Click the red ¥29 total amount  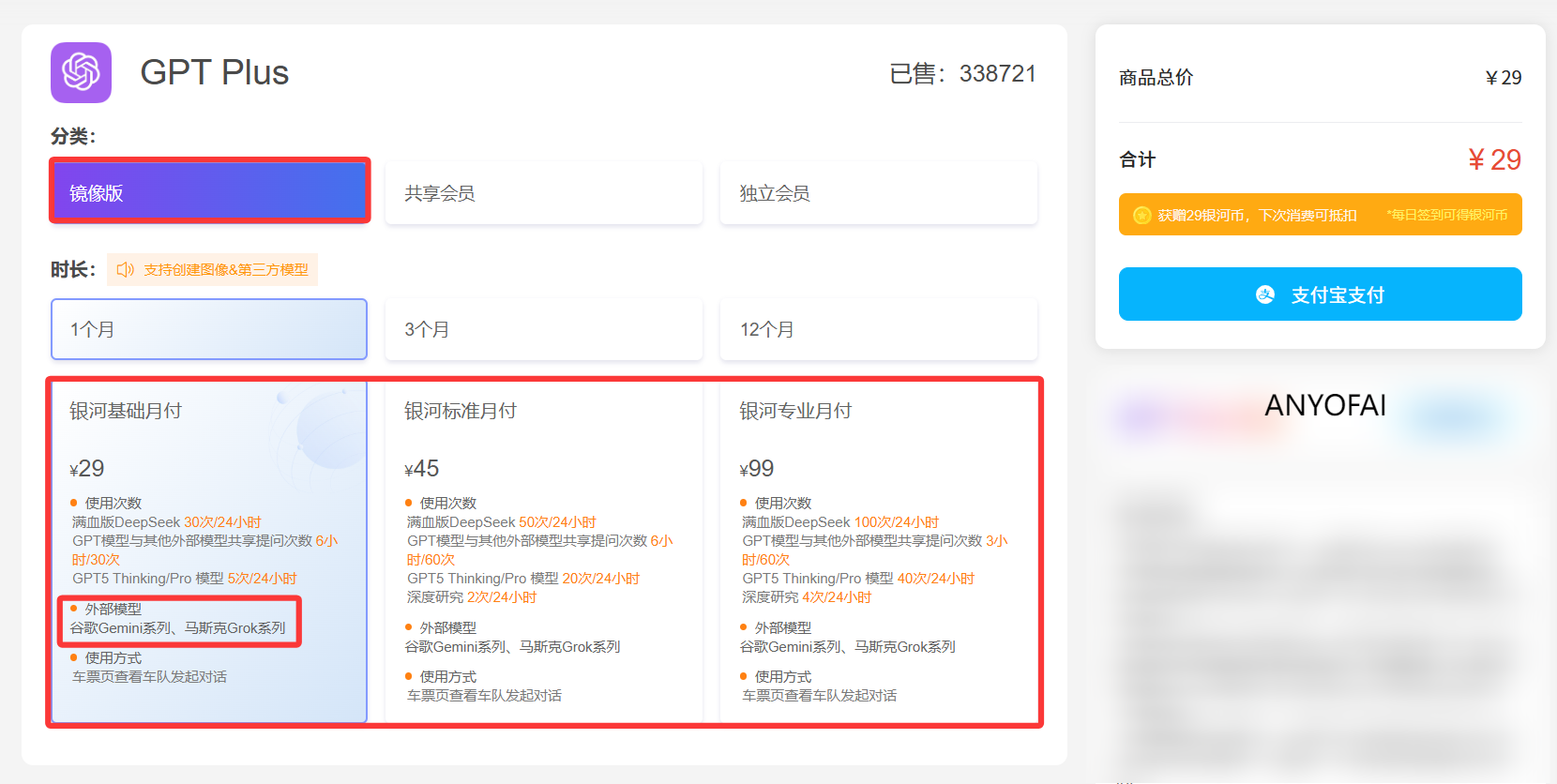[1494, 159]
